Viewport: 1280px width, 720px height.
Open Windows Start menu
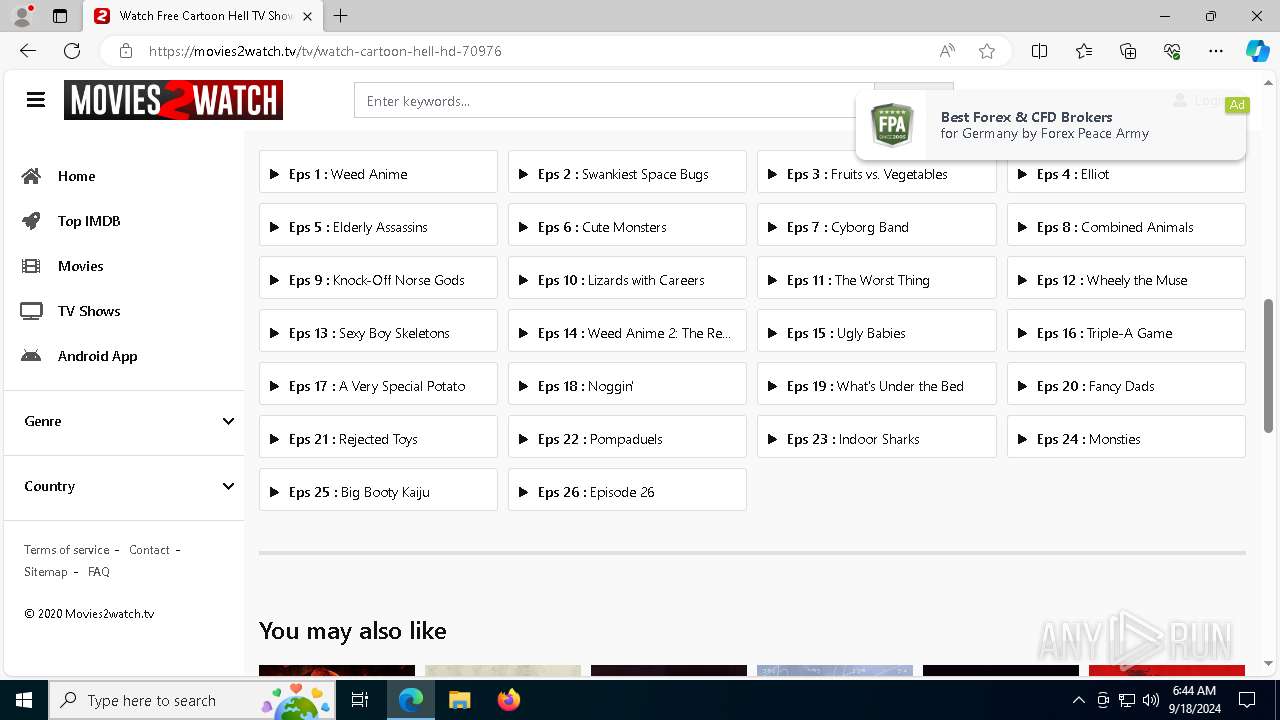[x=24, y=700]
